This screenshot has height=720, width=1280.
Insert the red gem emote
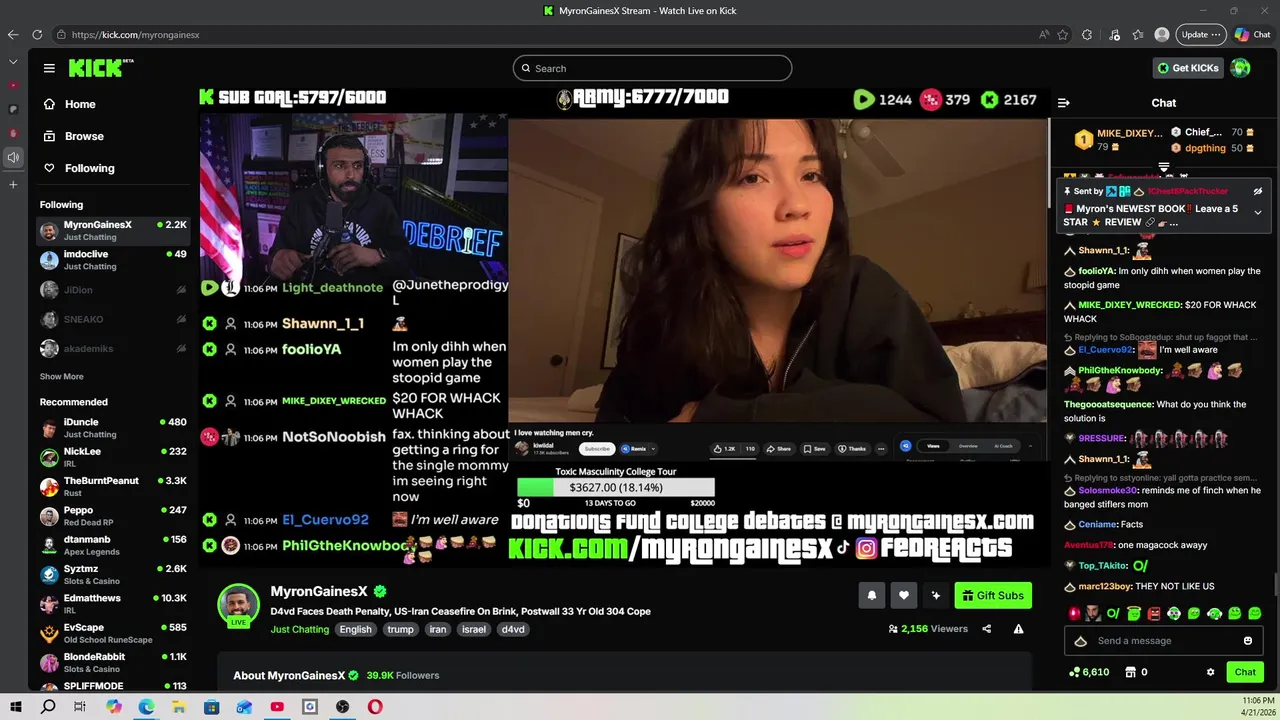(x=1074, y=613)
